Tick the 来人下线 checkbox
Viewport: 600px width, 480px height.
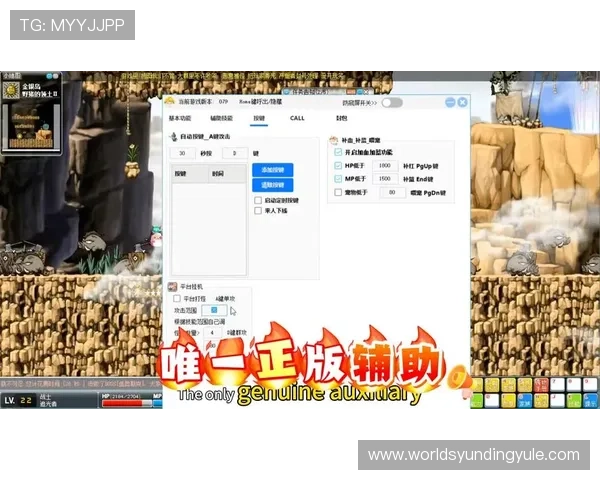click(258, 211)
